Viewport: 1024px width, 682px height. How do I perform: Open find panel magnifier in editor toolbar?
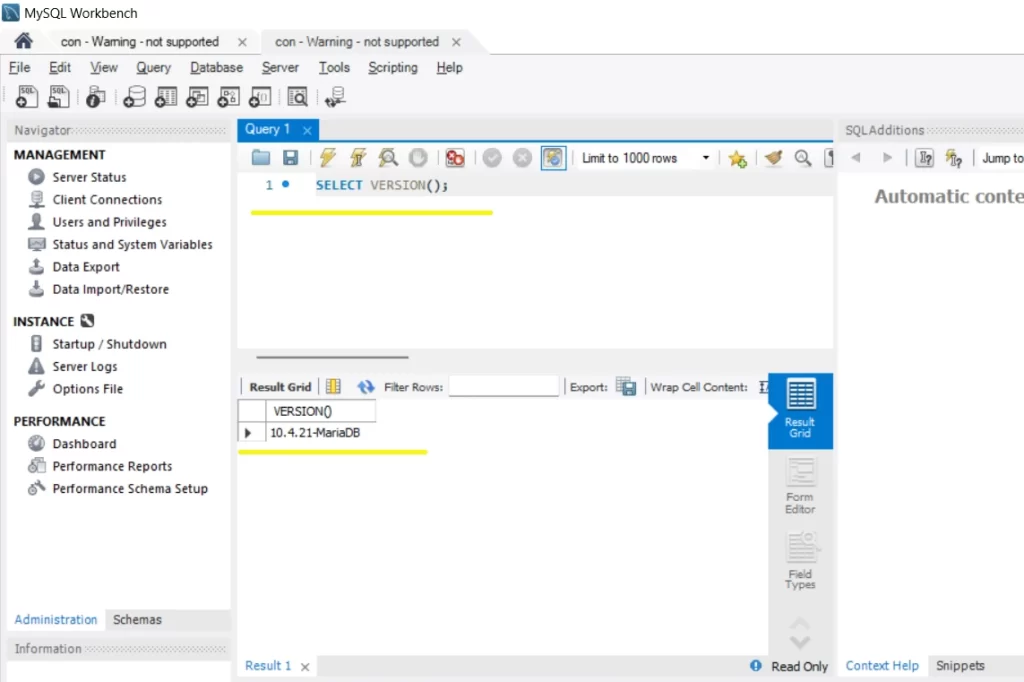803,157
